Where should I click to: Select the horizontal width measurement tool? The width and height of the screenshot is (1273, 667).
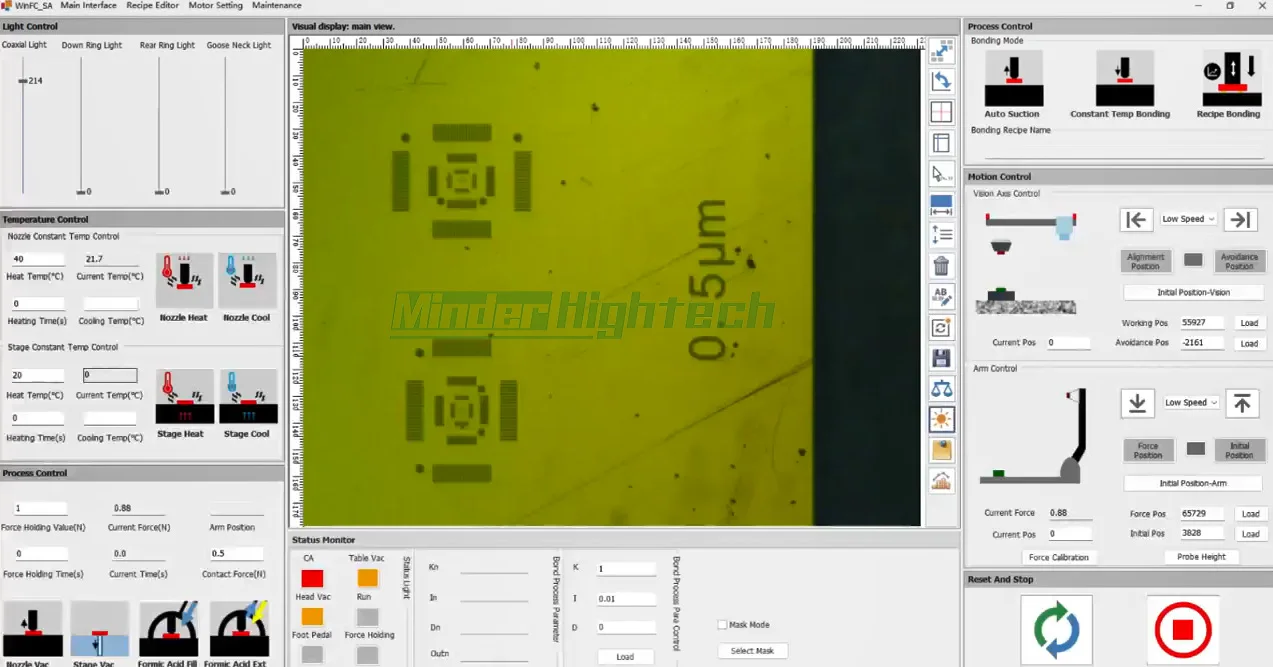941,204
